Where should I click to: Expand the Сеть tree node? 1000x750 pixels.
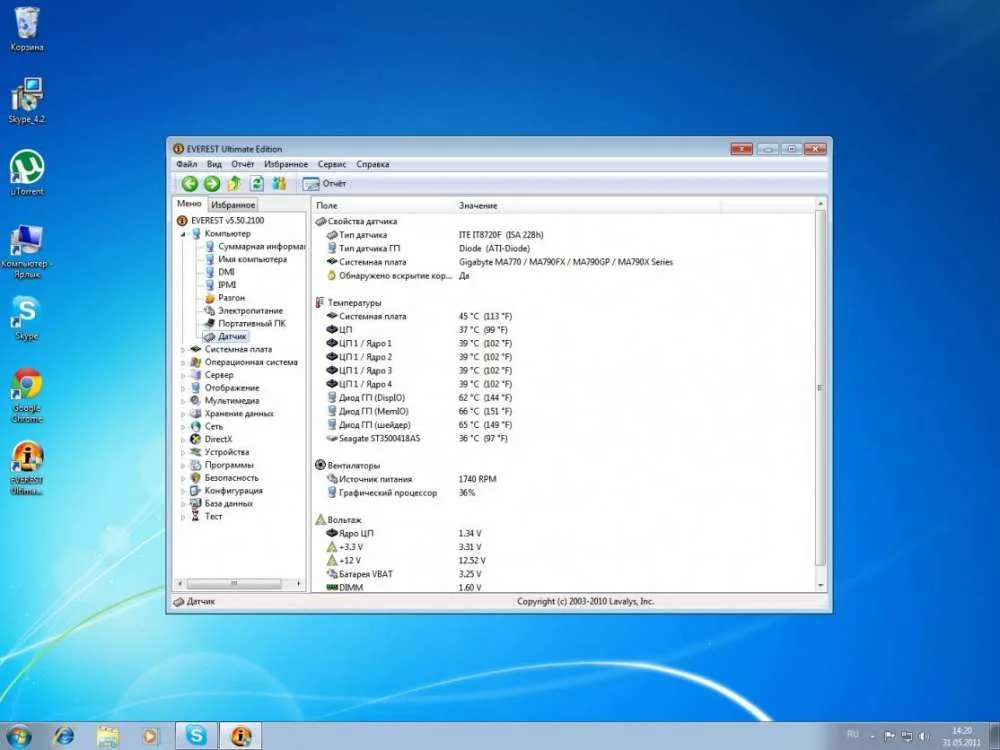click(x=184, y=426)
